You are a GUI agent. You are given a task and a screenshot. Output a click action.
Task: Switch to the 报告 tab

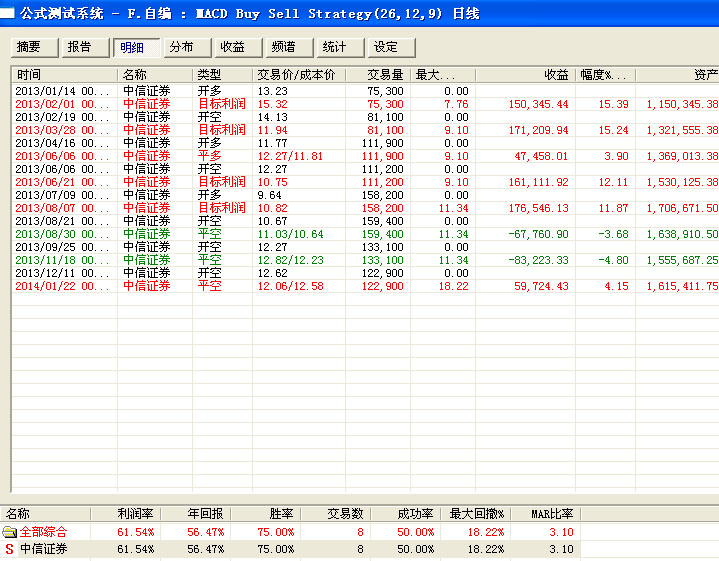(85, 47)
